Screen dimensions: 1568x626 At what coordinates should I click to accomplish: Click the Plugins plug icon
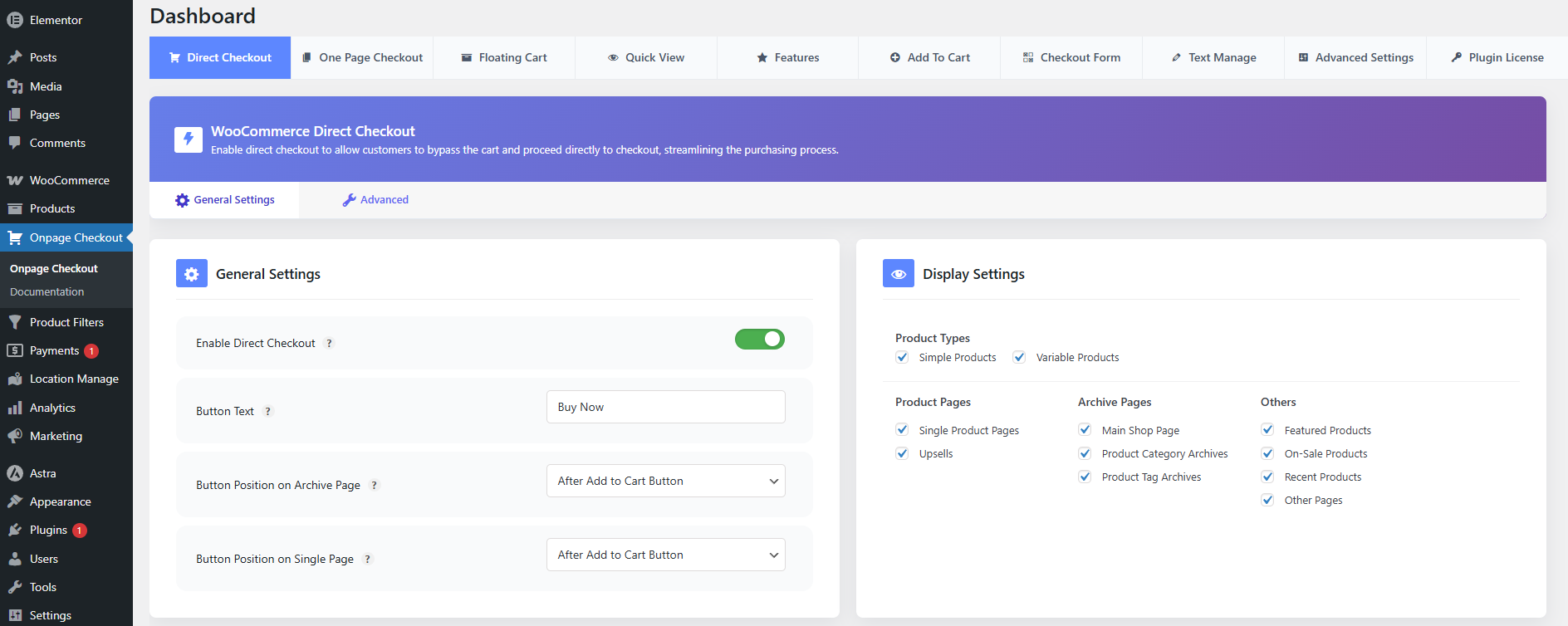[x=15, y=530]
